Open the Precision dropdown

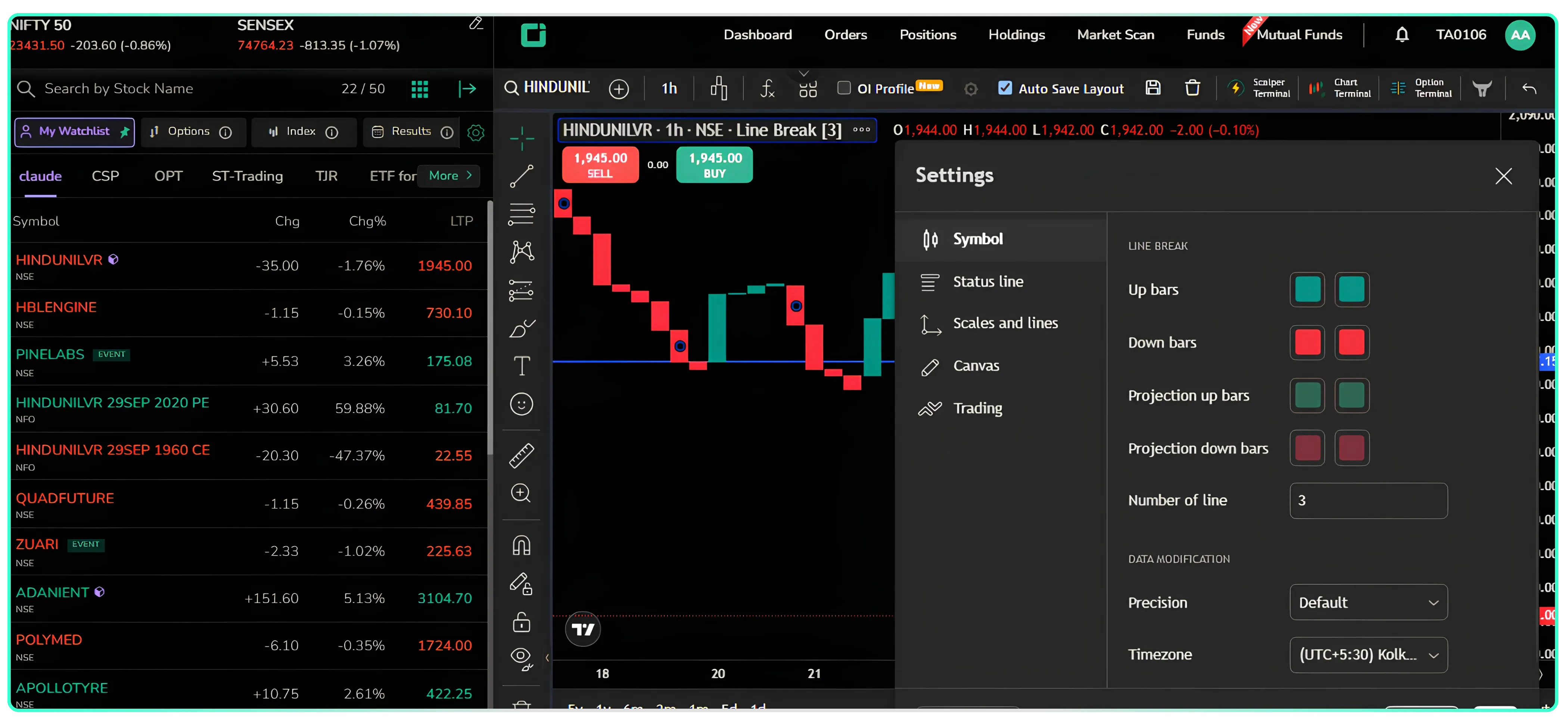(1368, 602)
